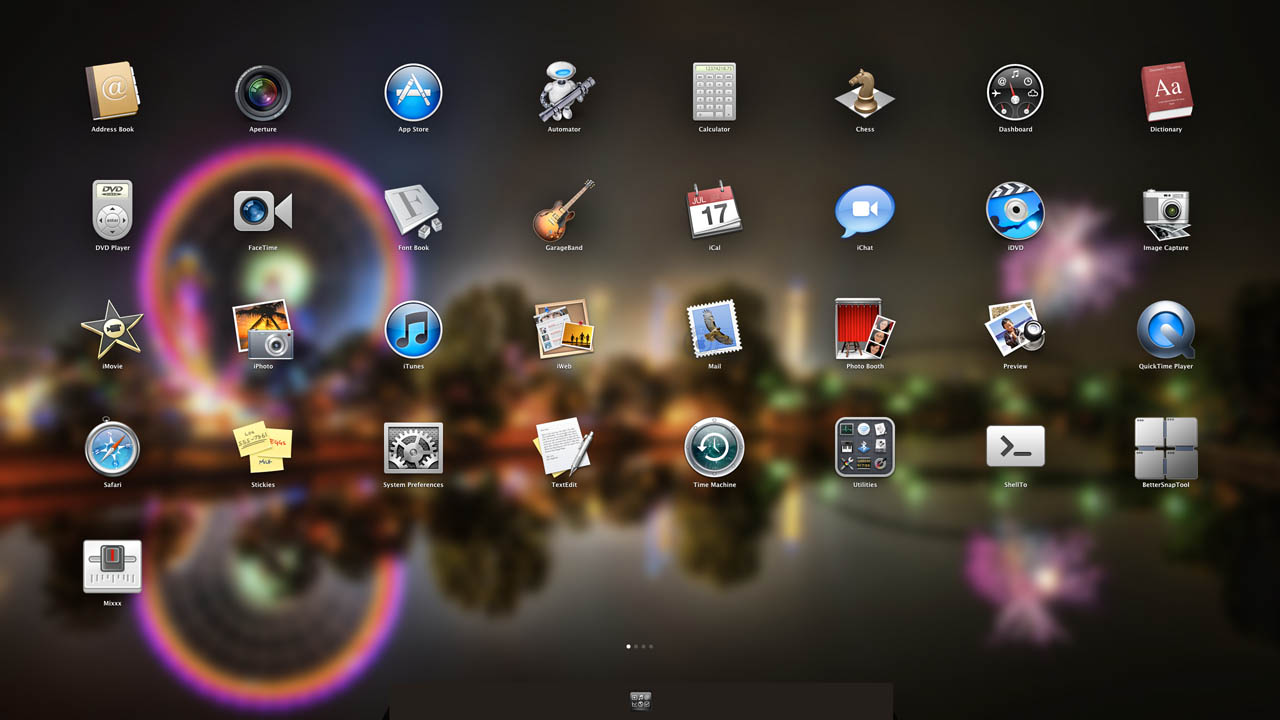Launch Automator

click(x=564, y=92)
